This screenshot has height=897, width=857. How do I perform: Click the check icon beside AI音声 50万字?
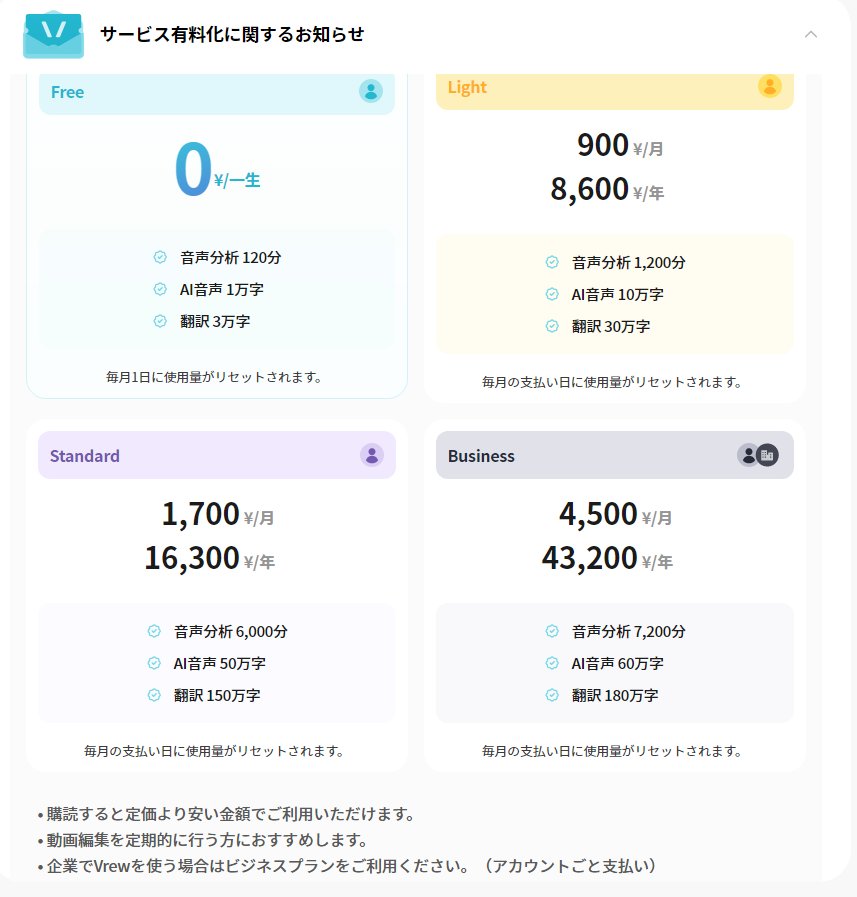tap(152, 663)
